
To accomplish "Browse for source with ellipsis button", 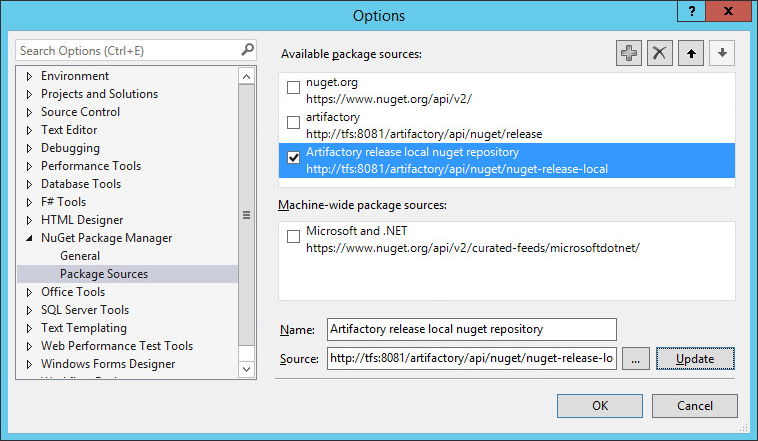I will (635, 359).
